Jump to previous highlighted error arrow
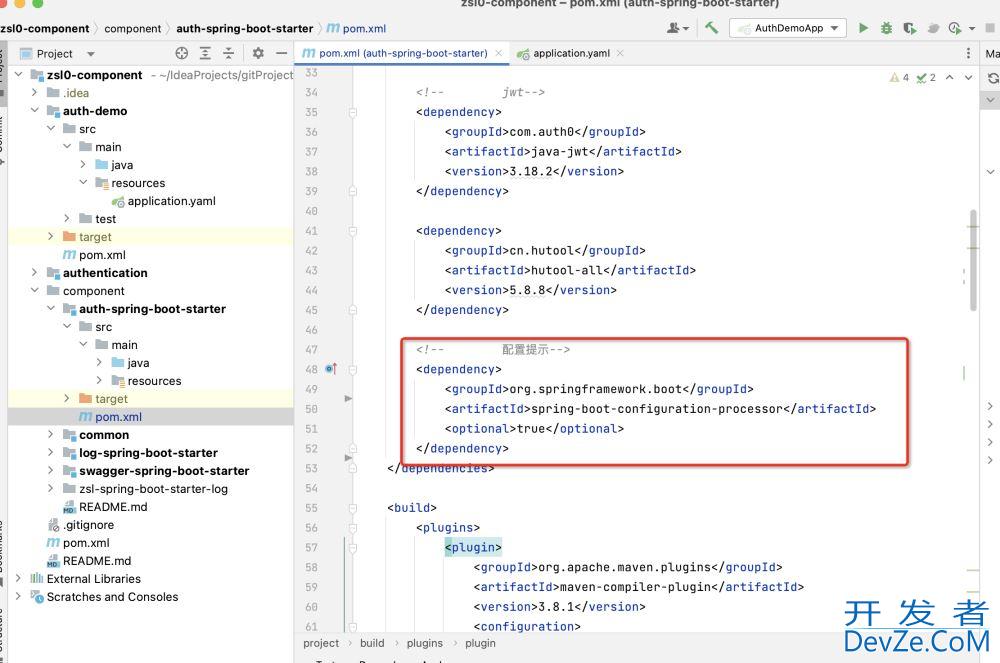This screenshot has width=1000, height=663. click(x=950, y=77)
